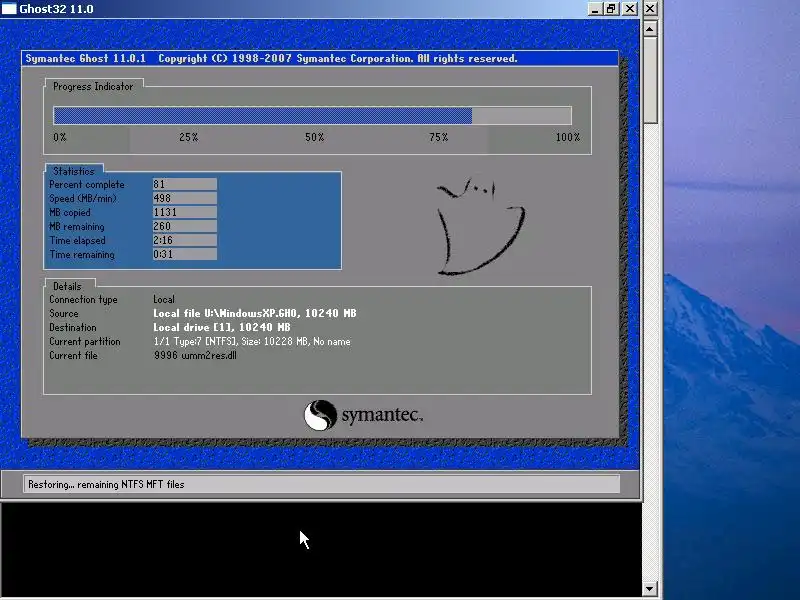Select the Time remaining value 0:31
Image resolution: width=800 pixels, height=600 pixels.
(x=185, y=254)
